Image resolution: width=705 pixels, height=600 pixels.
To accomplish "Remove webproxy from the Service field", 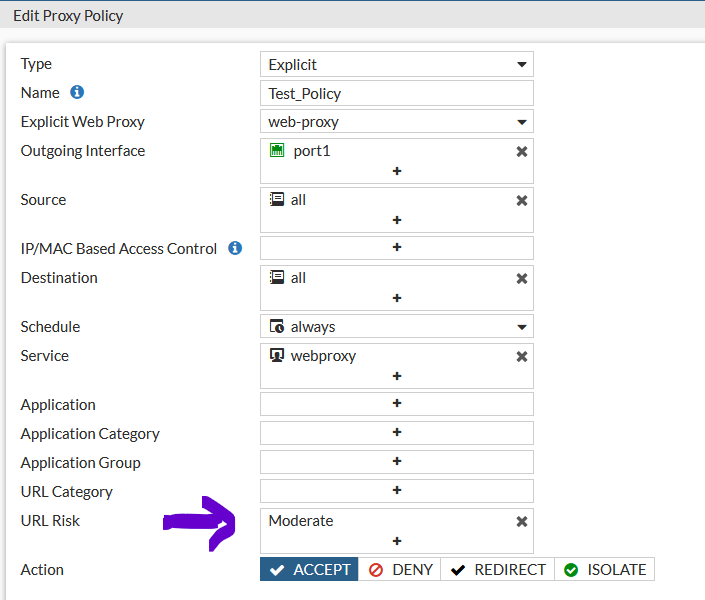I will (x=521, y=356).
